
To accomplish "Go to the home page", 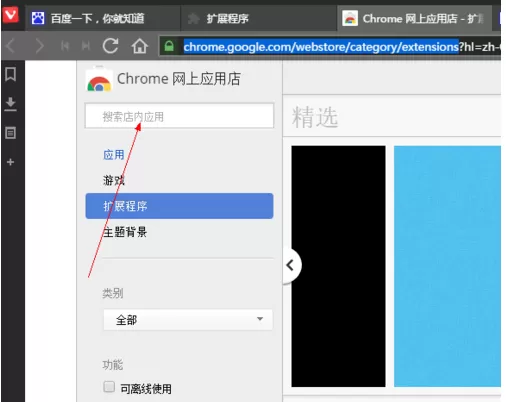I will (139, 46).
